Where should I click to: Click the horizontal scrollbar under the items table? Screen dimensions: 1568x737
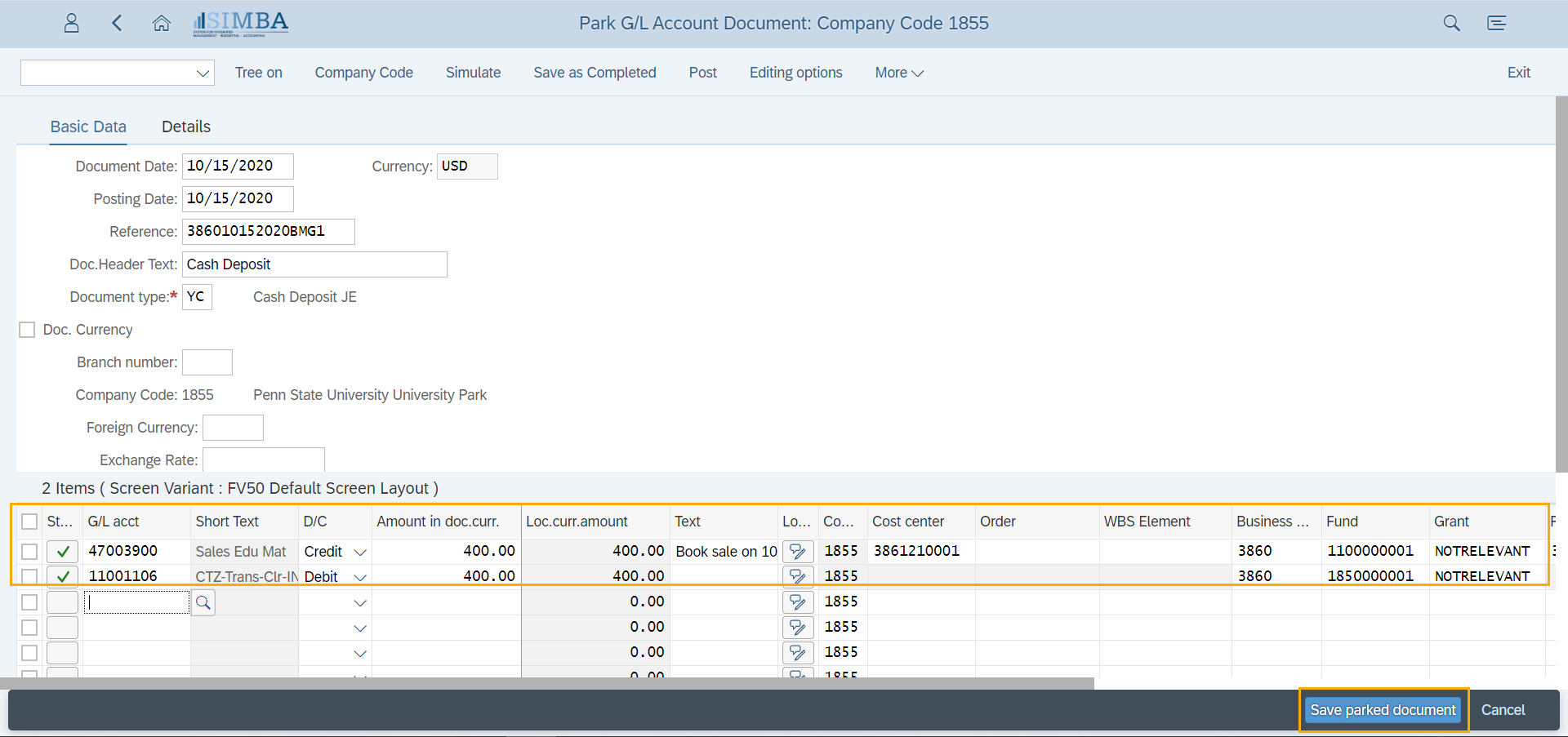pyautogui.click(x=547, y=683)
